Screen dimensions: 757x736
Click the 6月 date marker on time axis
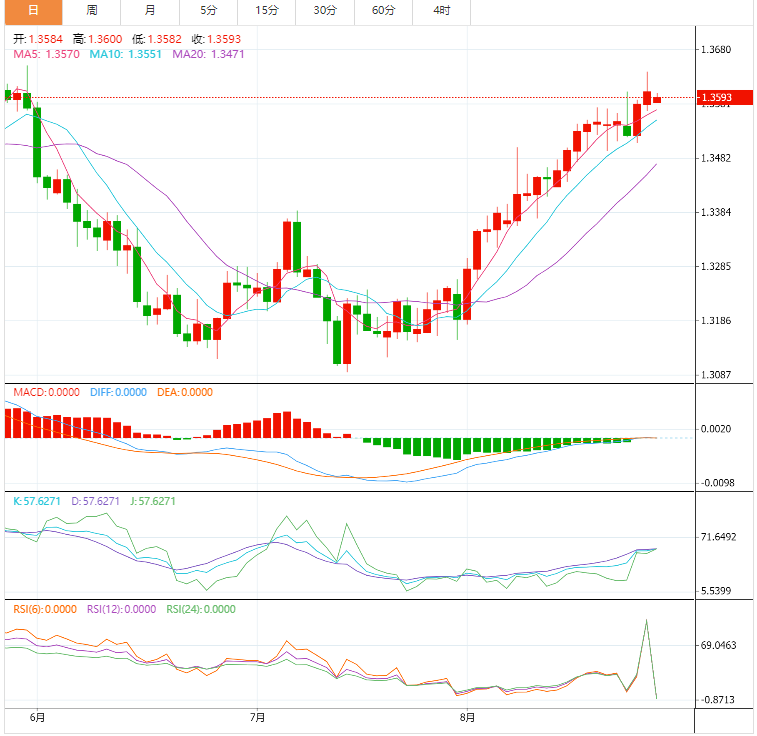(38, 717)
